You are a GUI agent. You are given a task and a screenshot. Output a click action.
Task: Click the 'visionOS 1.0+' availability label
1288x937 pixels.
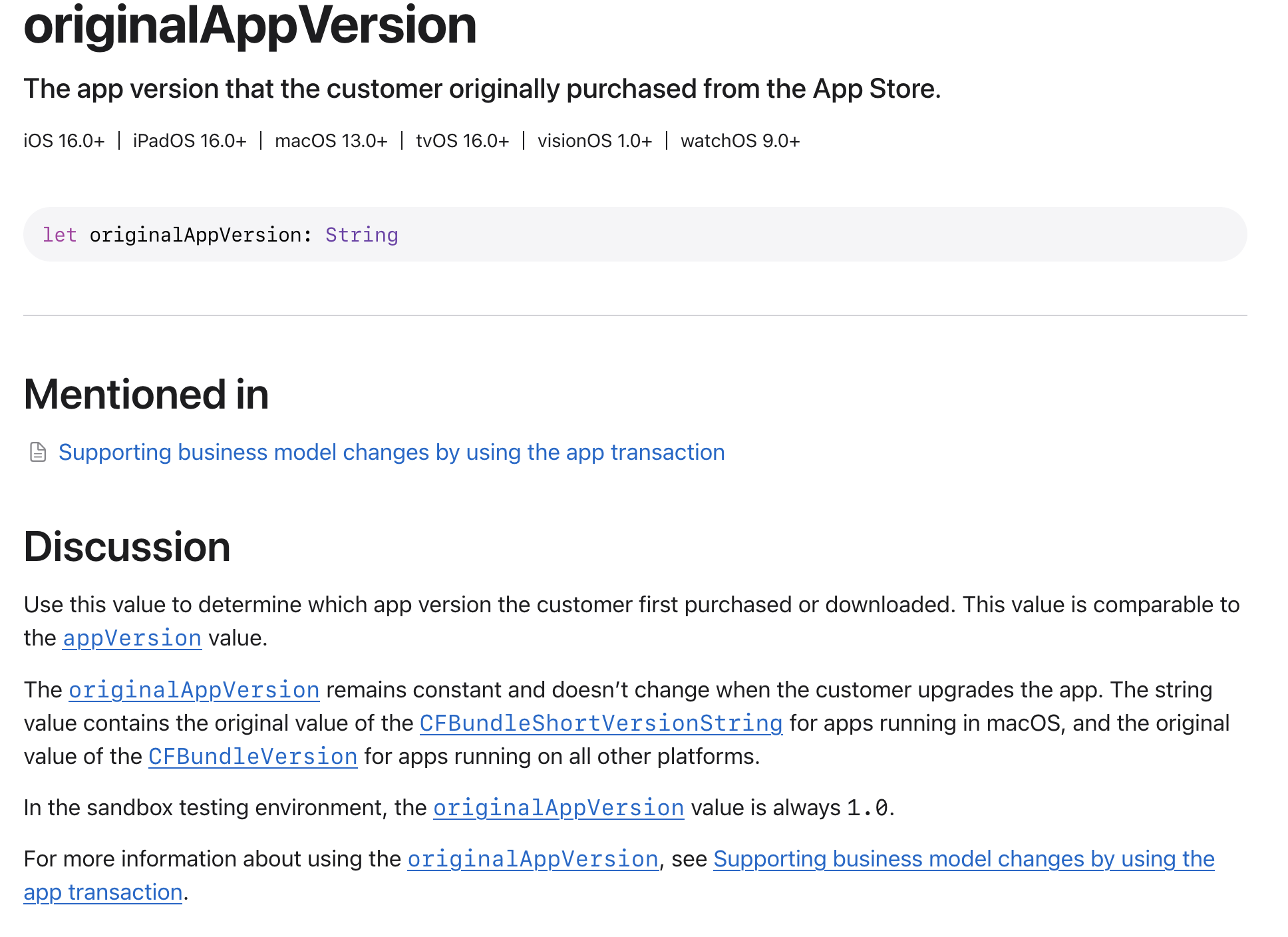tap(595, 141)
